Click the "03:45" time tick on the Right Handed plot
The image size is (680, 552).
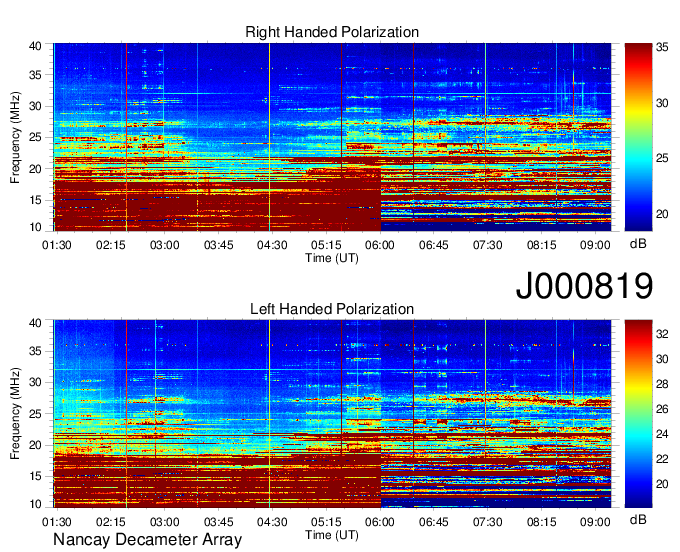pos(219,245)
